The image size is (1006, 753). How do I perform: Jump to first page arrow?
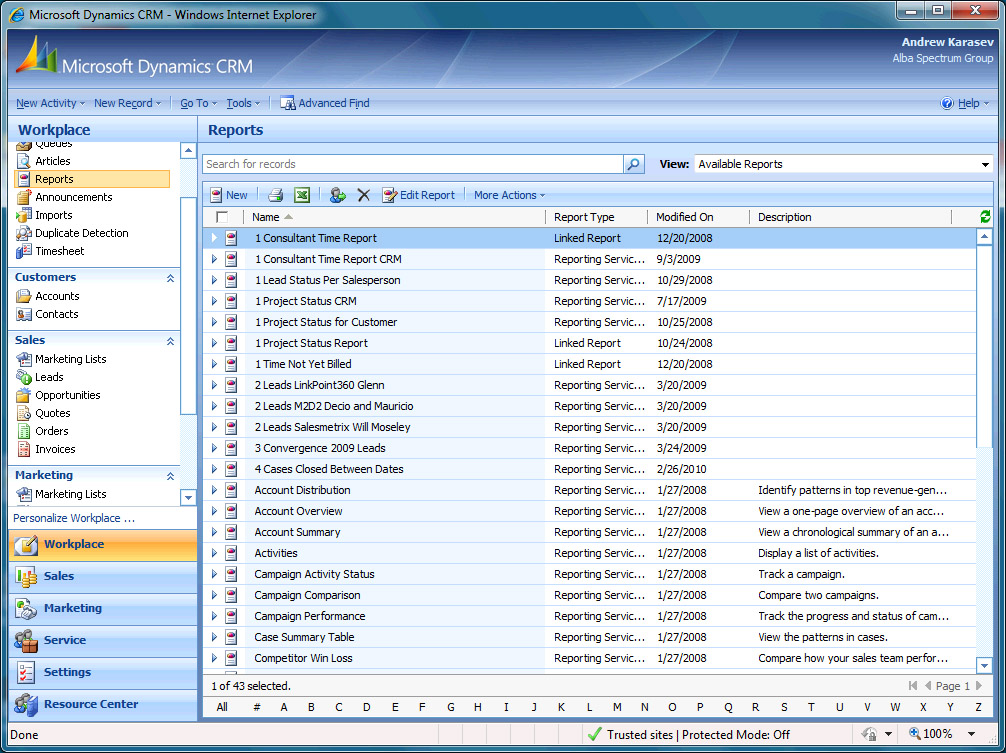coord(912,686)
